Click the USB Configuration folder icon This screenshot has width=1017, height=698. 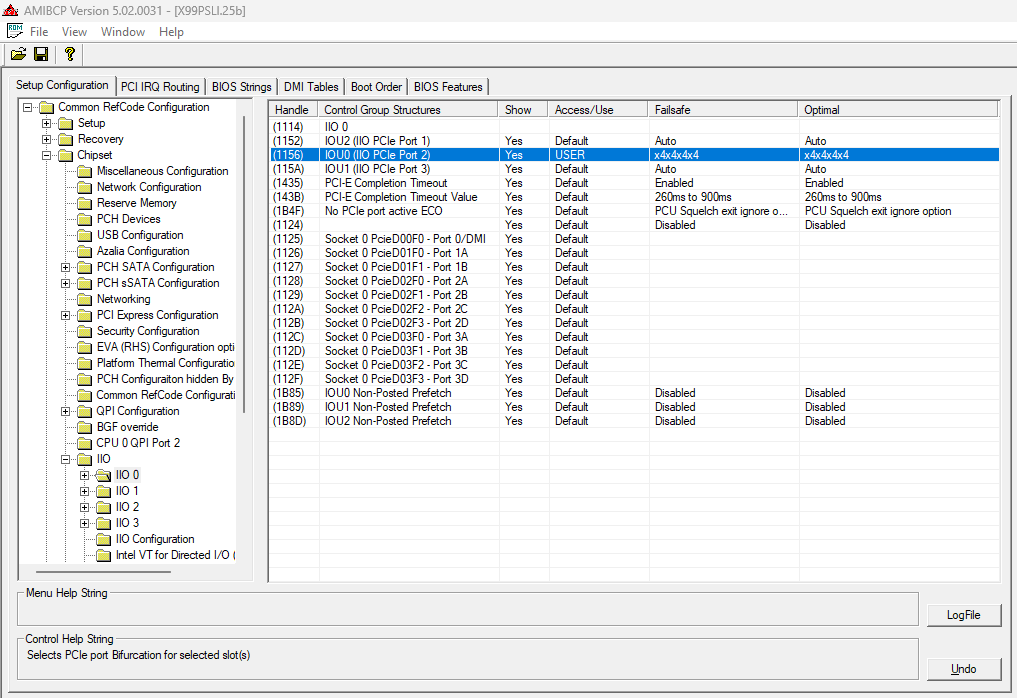click(84, 235)
